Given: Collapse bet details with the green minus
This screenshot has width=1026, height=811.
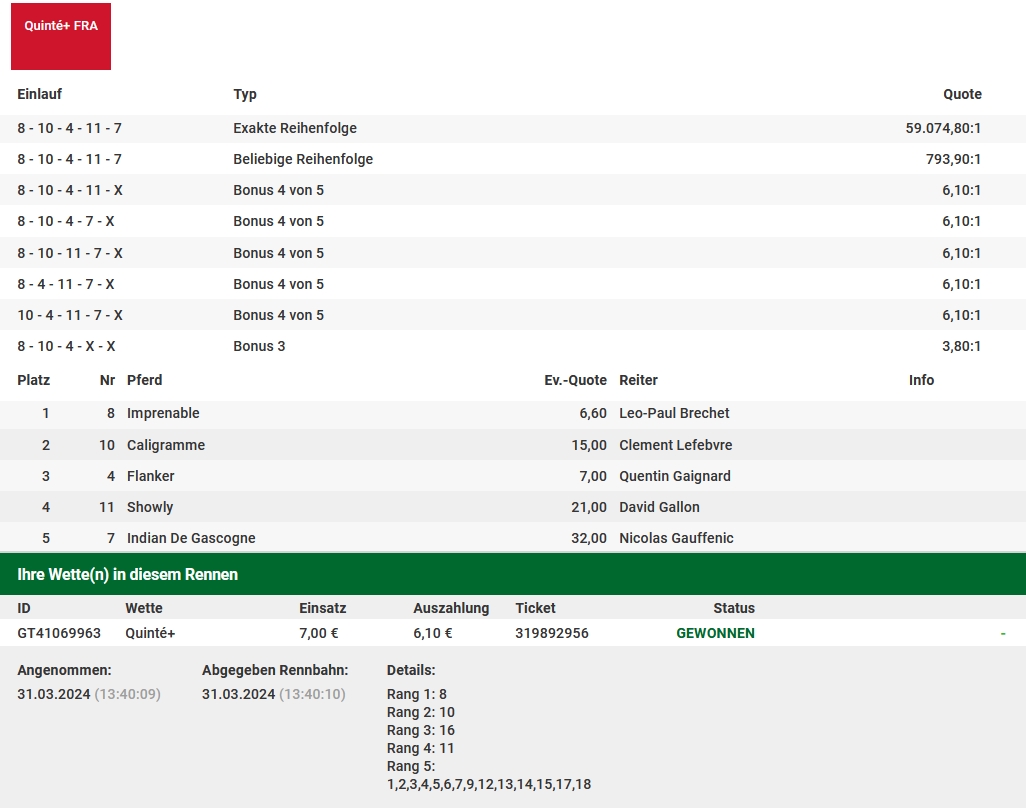Looking at the screenshot, I should coord(1002,634).
